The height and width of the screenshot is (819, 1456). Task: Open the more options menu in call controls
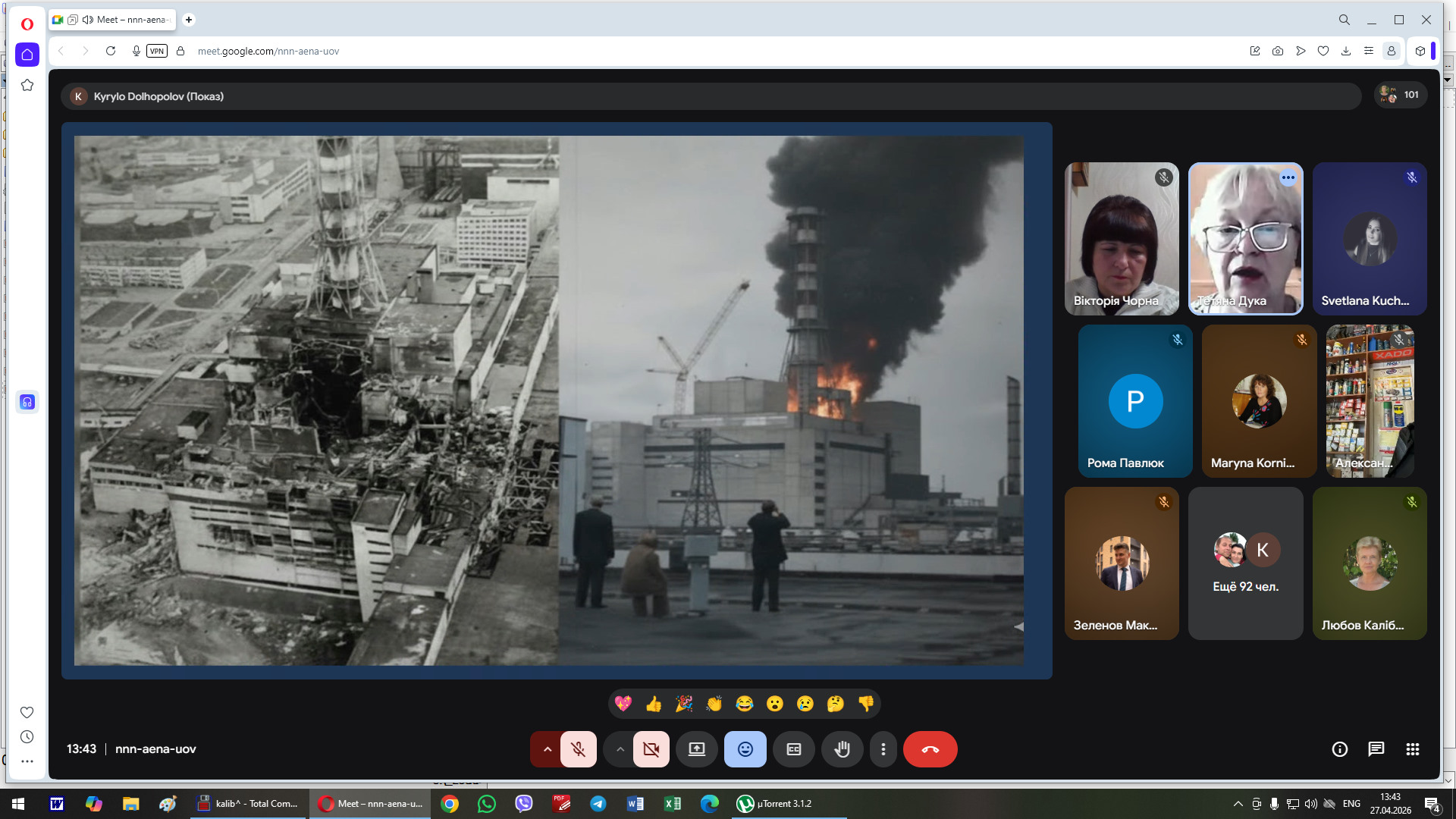click(x=883, y=749)
